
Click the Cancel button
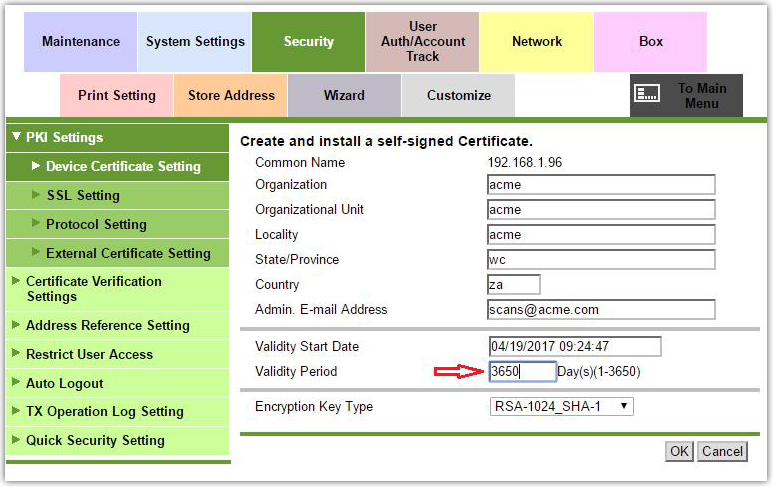[x=722, y=451]
